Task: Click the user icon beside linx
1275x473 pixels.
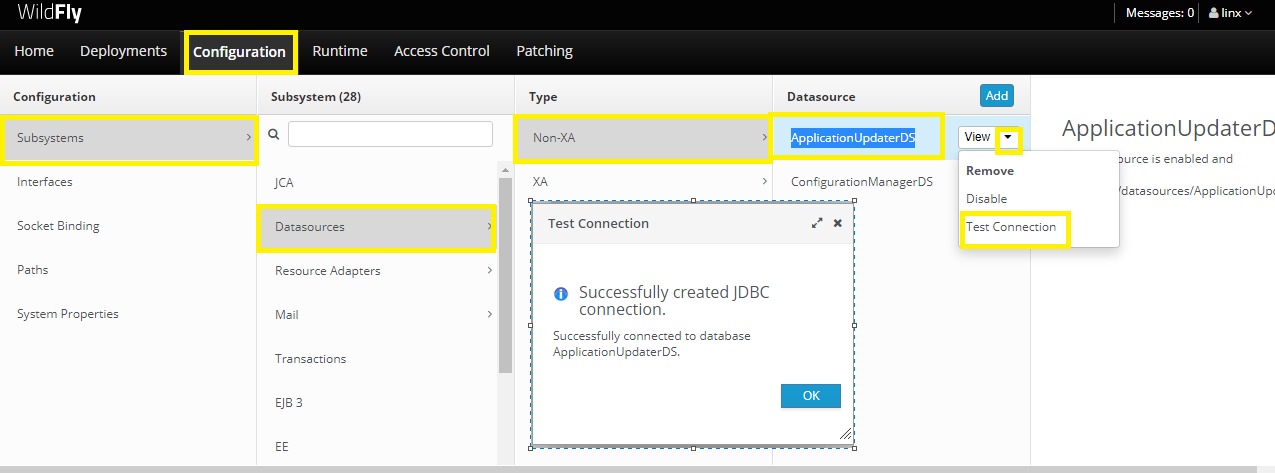Action: pyautogui.click(x=1214, y=13)
